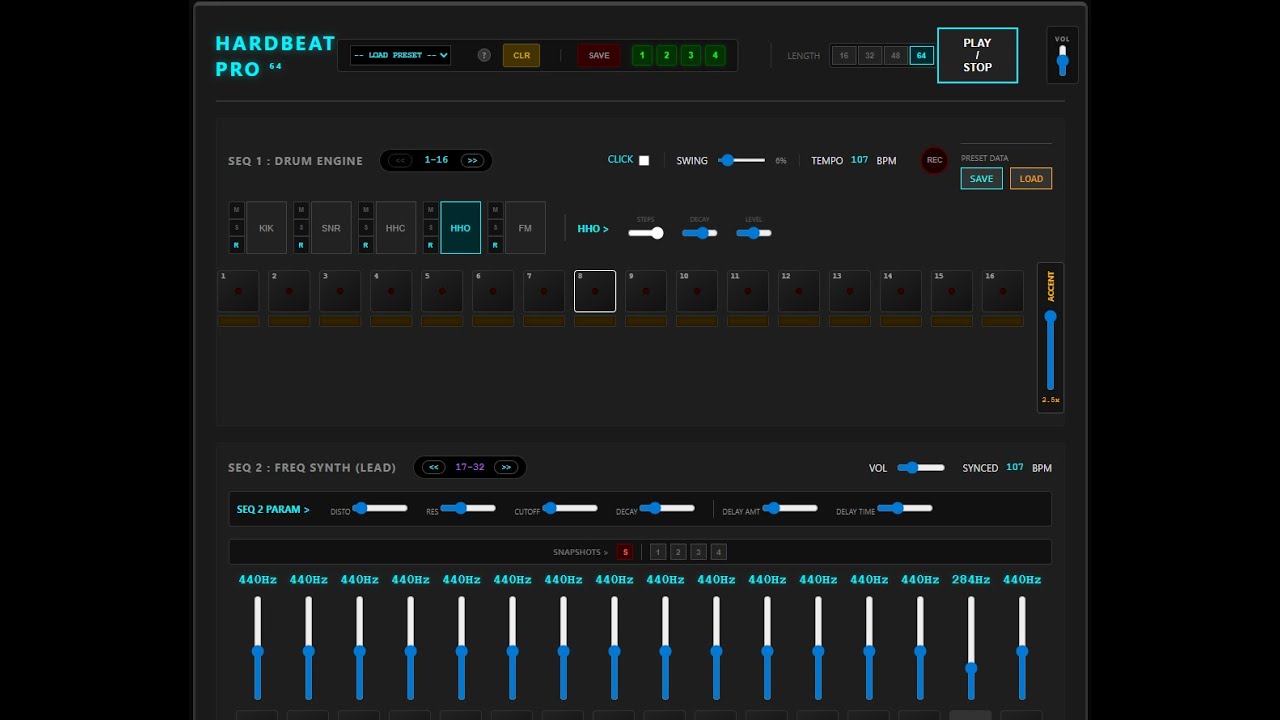Select snapshot slot 3
The image size is (1280, 720).
[698, 552]
